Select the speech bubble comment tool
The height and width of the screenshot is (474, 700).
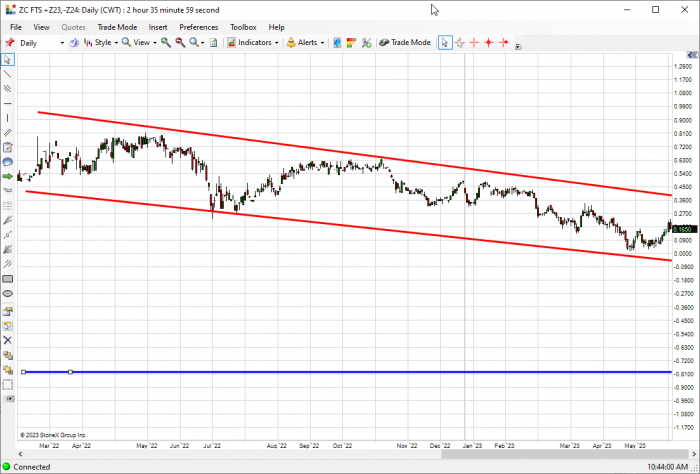(8, 162)
